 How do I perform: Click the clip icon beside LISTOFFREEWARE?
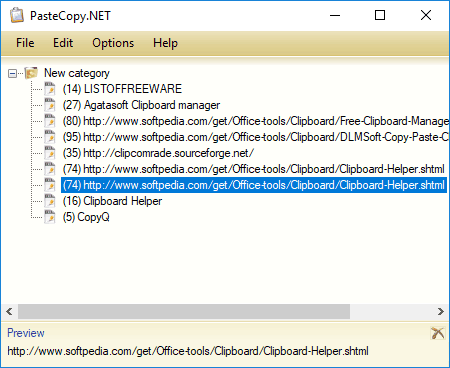click(x=50, y=89)
